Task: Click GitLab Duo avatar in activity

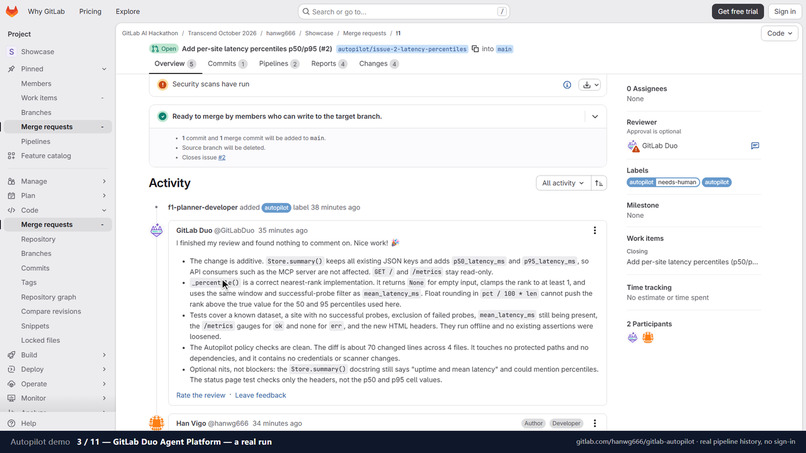Action: point(156,230)
